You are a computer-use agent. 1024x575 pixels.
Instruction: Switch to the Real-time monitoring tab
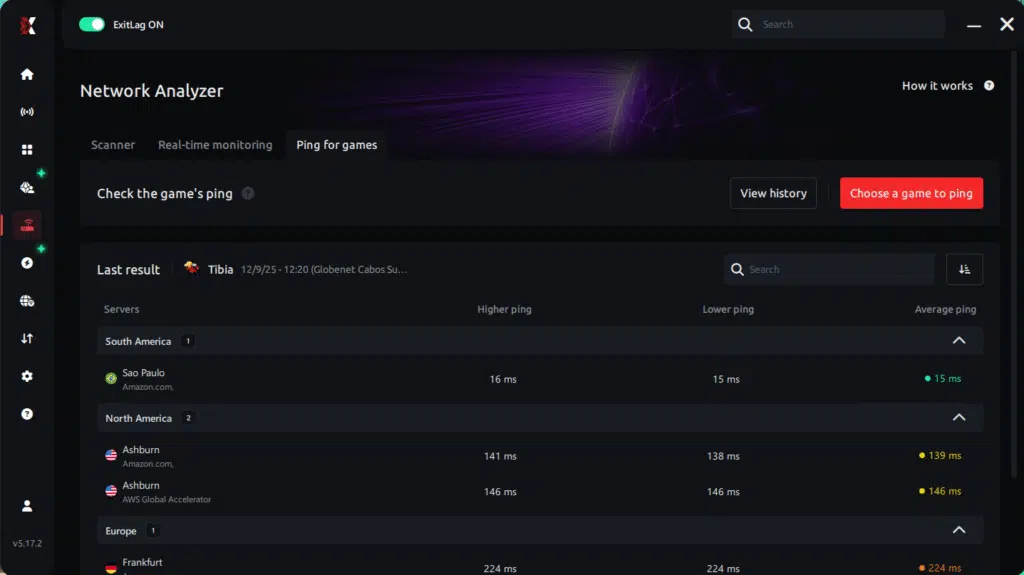(215, 145)
